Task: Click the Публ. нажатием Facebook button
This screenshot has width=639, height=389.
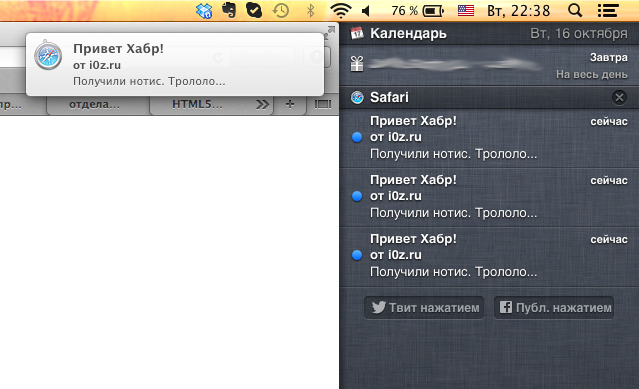Action: click(x=554, y=308)
